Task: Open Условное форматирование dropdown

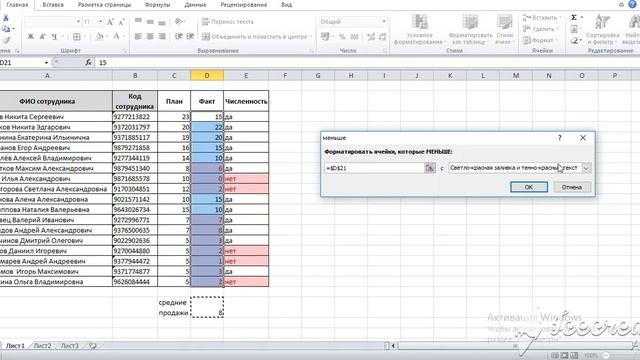Action: click(x=419, y=29)
